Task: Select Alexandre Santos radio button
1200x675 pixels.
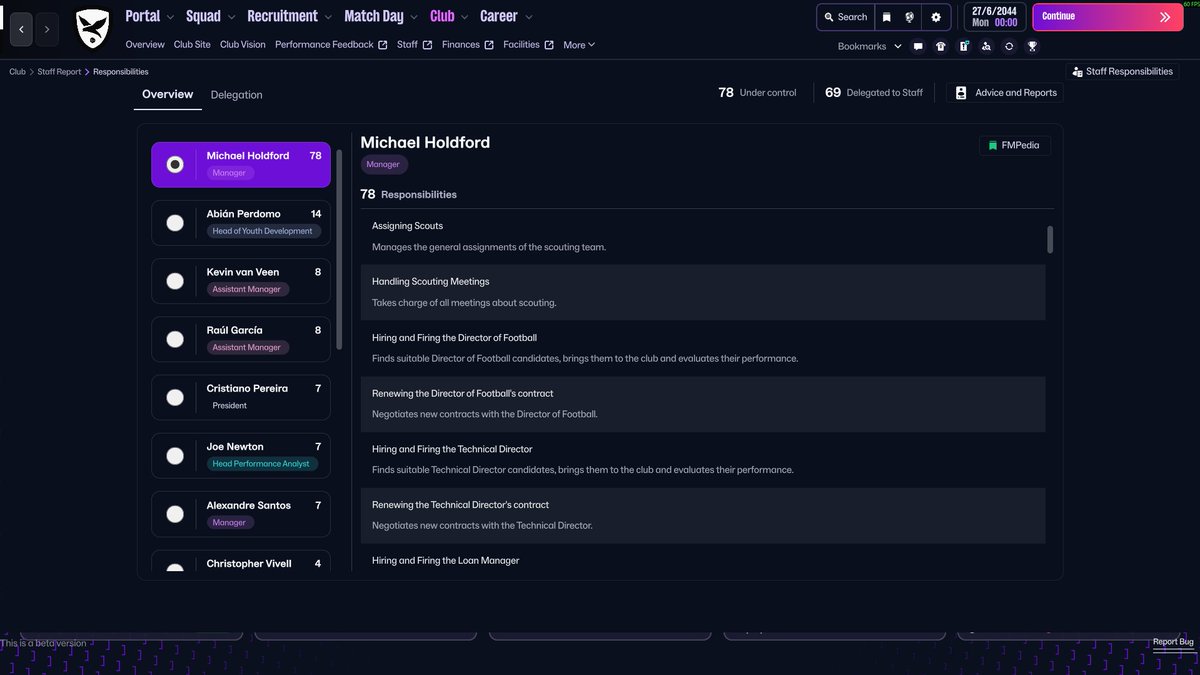Action: (175, 514)
